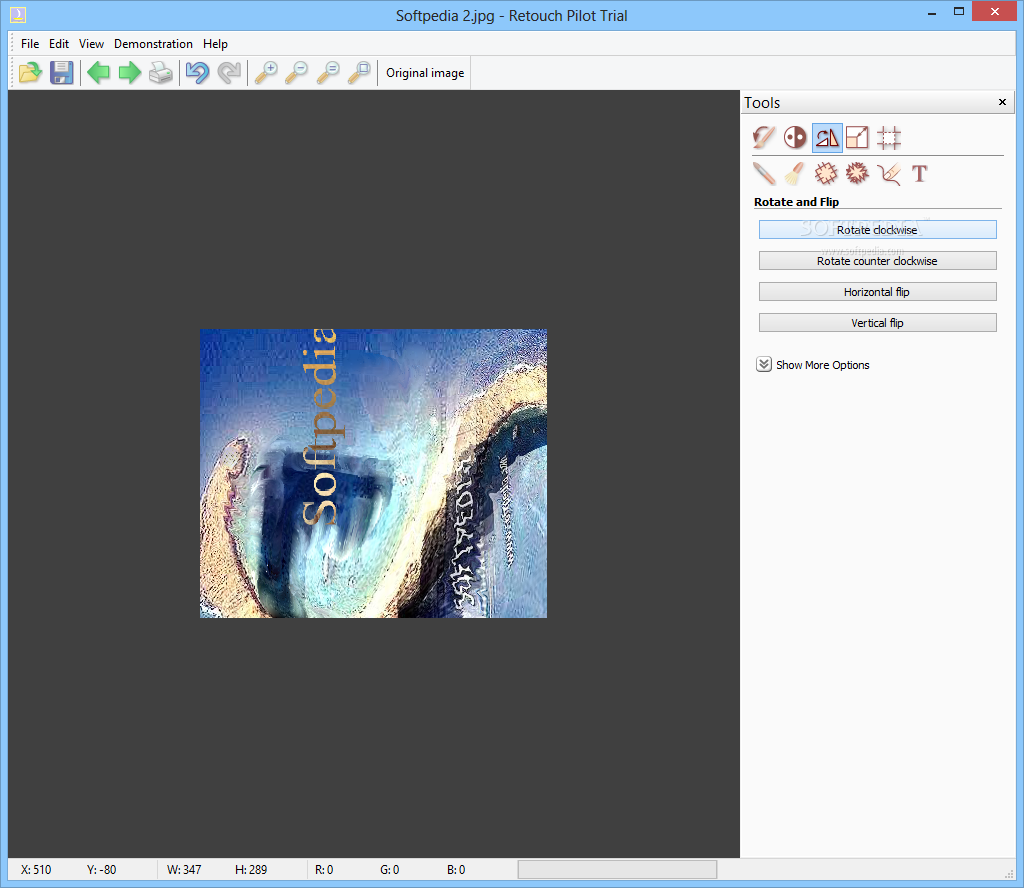Image resolution: width=1024 pixels, height=888 pixels.
Task: Show the Original image
Action: [x=425, y=73]
